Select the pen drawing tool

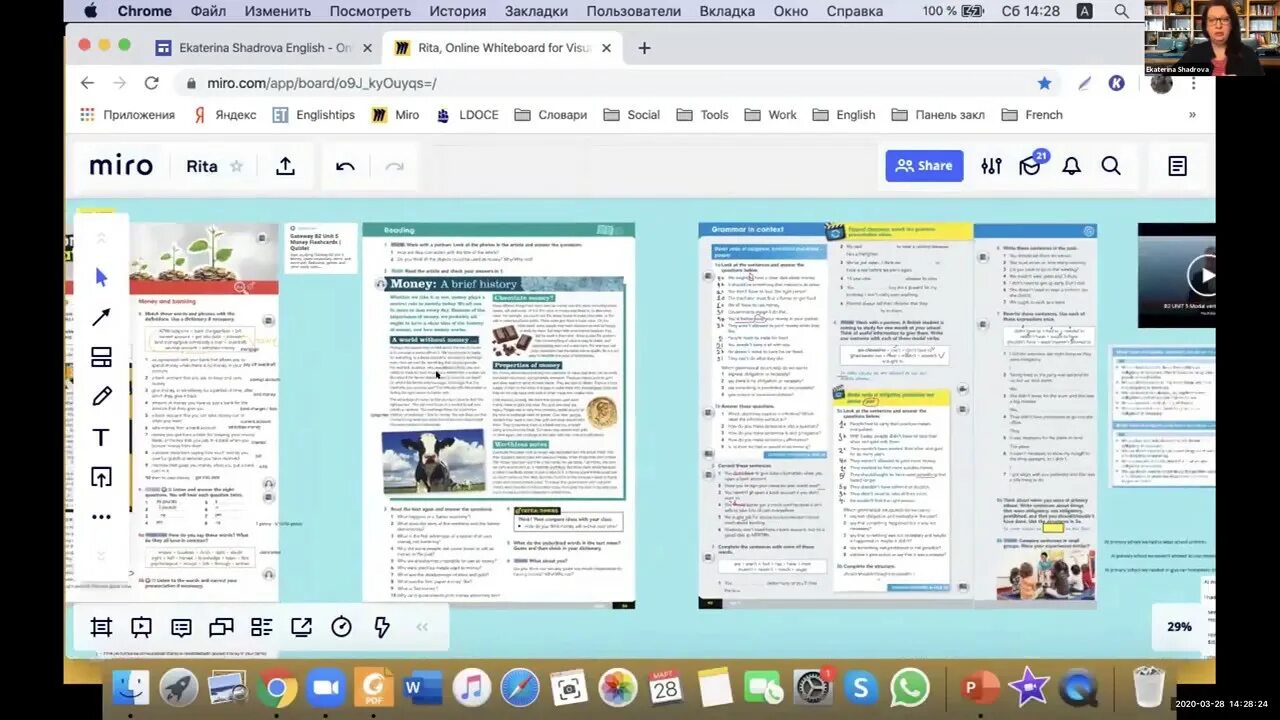[x=101, y=396]
